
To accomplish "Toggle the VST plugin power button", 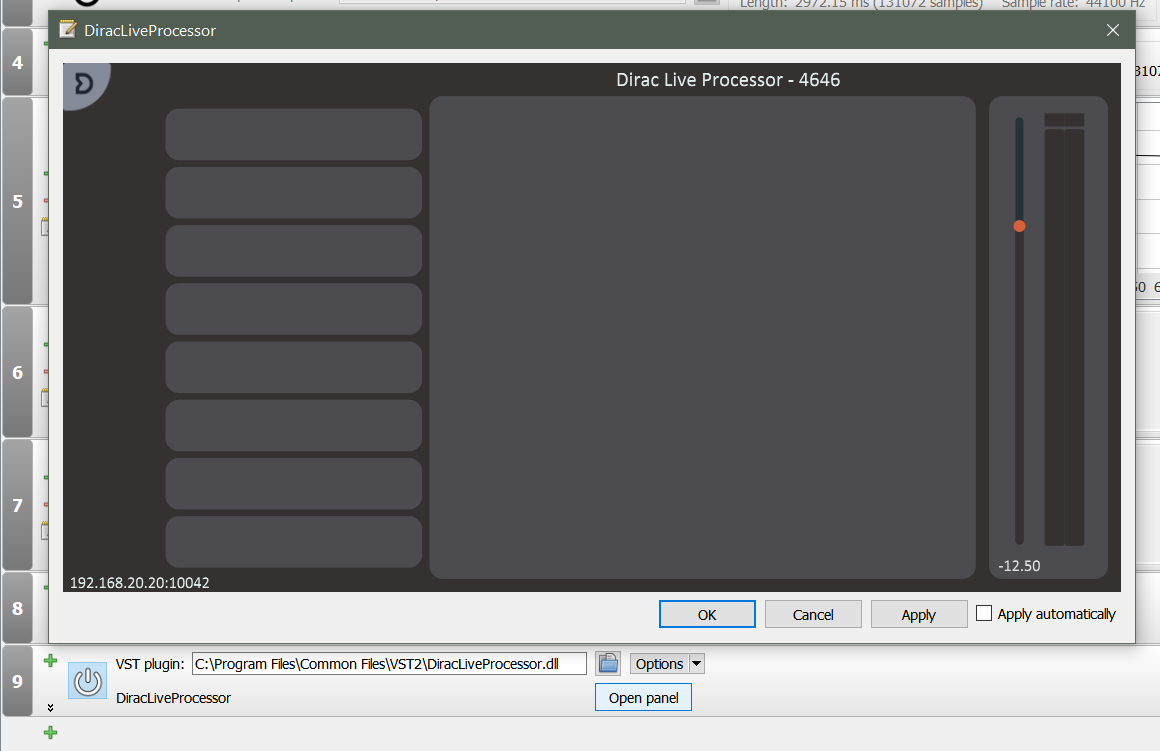I will tap(87, 681).
